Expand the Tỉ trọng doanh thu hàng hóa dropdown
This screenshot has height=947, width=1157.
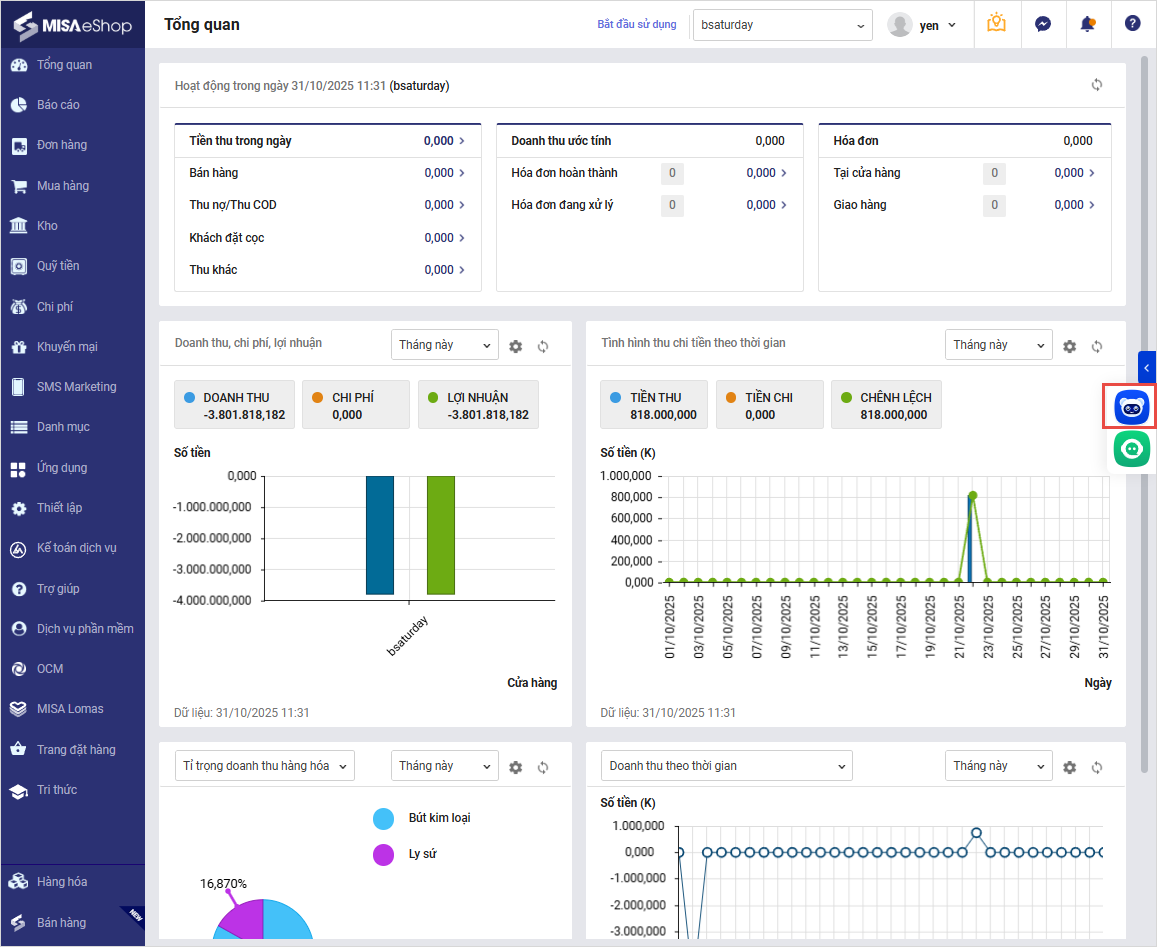pyautogui.click(x=265, y=766)
